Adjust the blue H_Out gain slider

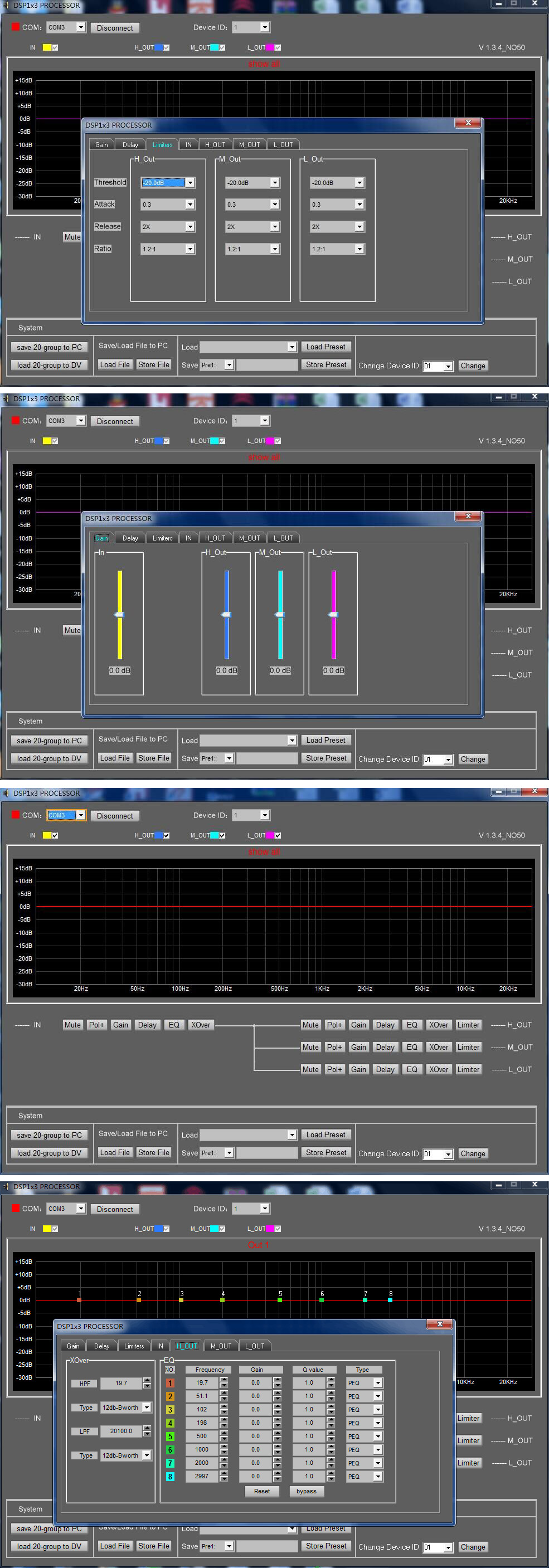click(226, 614)
